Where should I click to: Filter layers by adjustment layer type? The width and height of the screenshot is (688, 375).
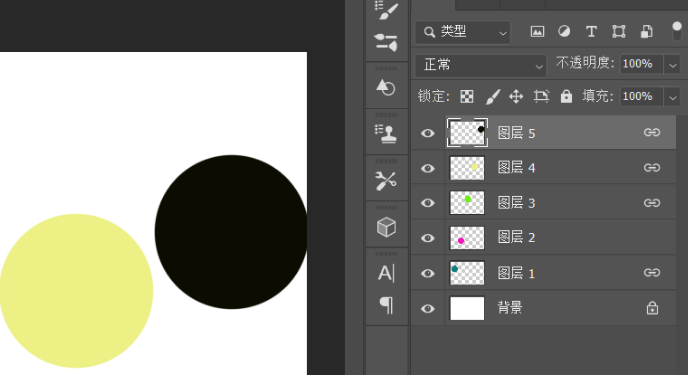pyautogui.click(x=564, y=32)
